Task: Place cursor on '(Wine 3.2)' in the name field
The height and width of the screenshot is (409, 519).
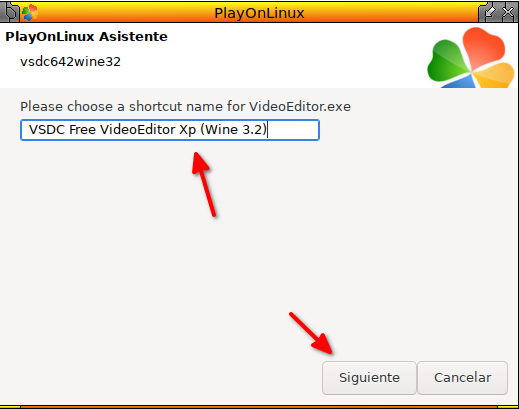Action: click(234, 130)
